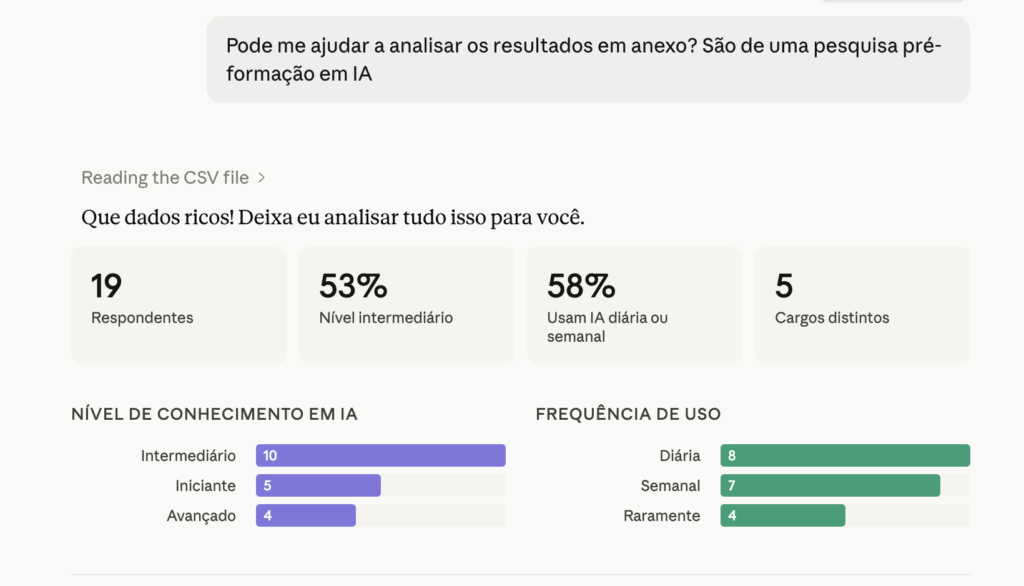Click the green Semanal bar showing 7
This screenshot has height=586, width=1024.
(x=830, y=485)
